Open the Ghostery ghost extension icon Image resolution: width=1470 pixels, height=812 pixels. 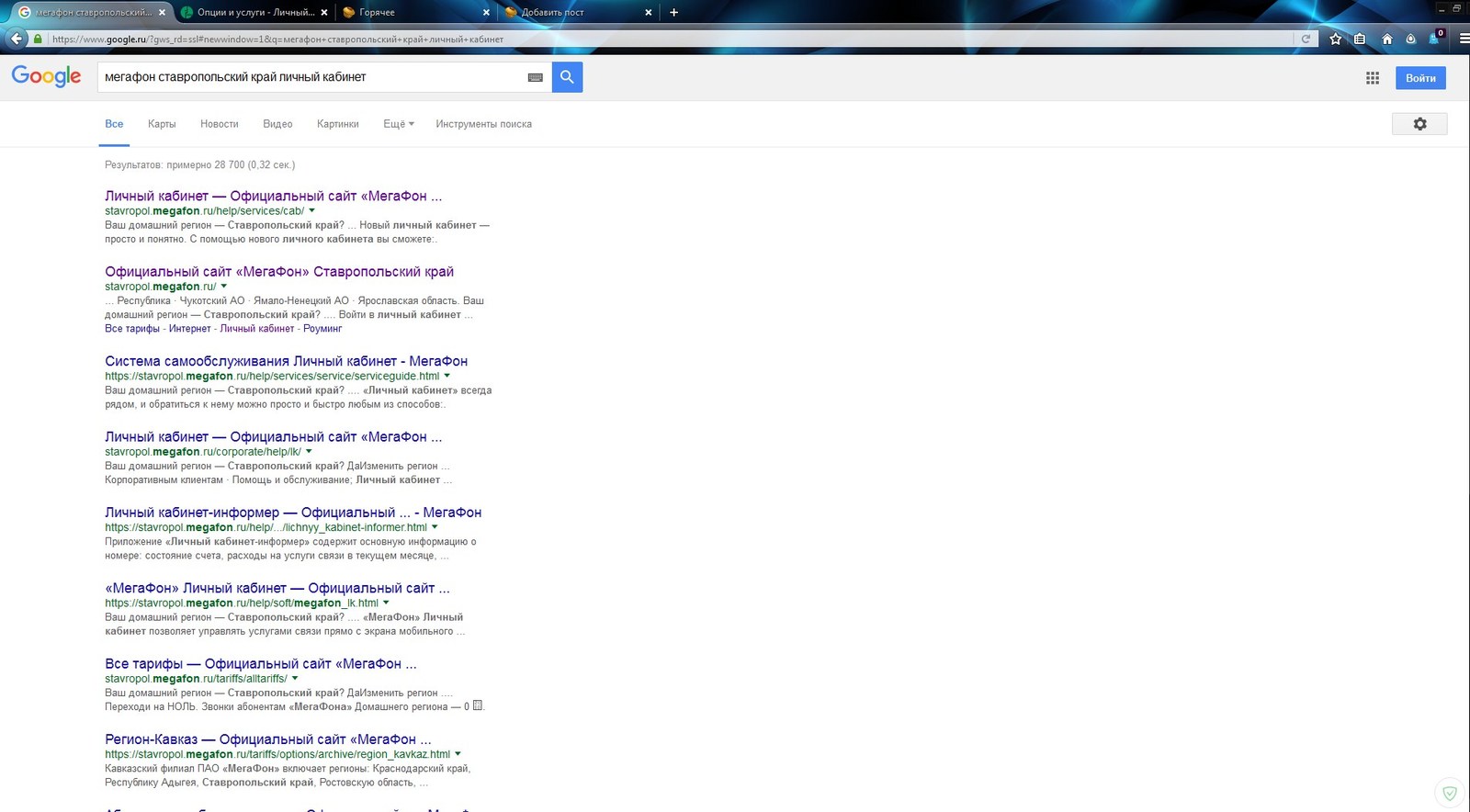pyautogui.click(x=1435, y=38)
